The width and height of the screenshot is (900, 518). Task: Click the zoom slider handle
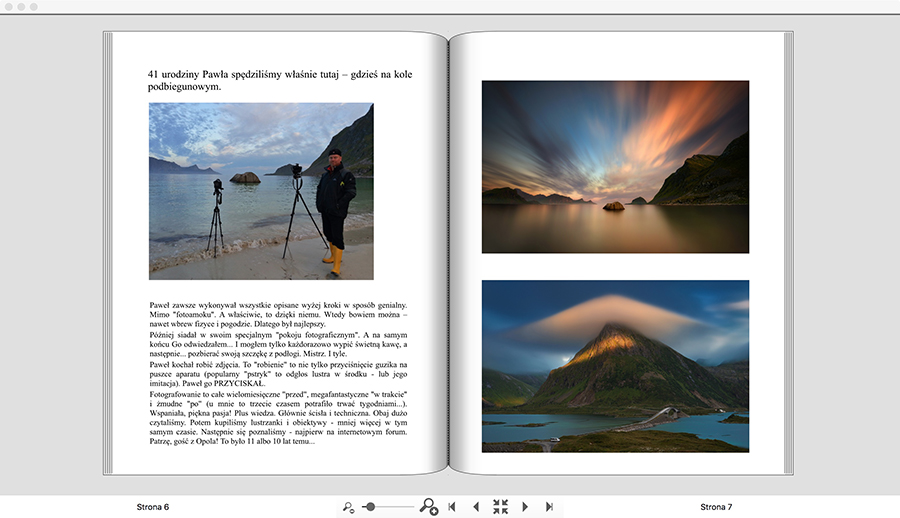[370, 507]
